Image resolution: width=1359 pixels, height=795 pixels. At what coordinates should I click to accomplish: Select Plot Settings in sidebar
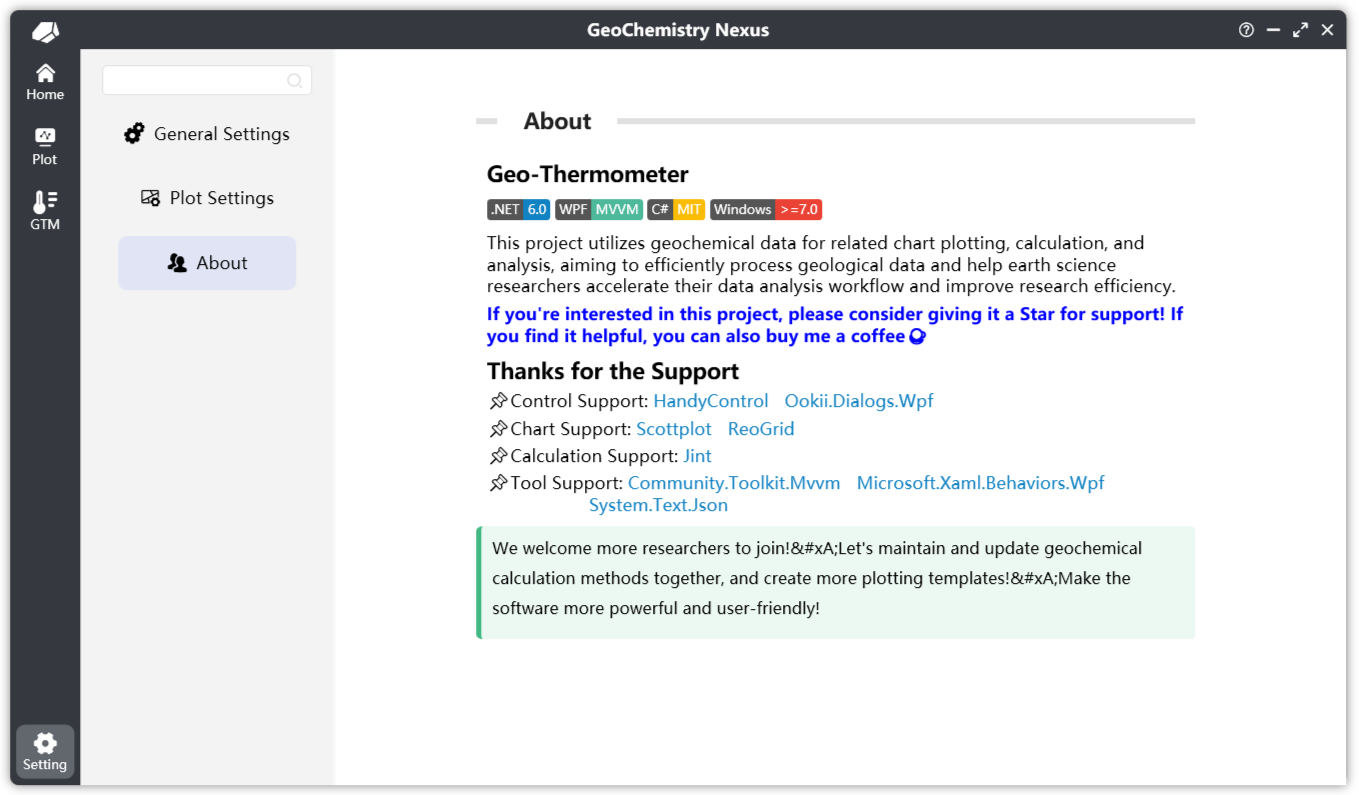(207, 198)
